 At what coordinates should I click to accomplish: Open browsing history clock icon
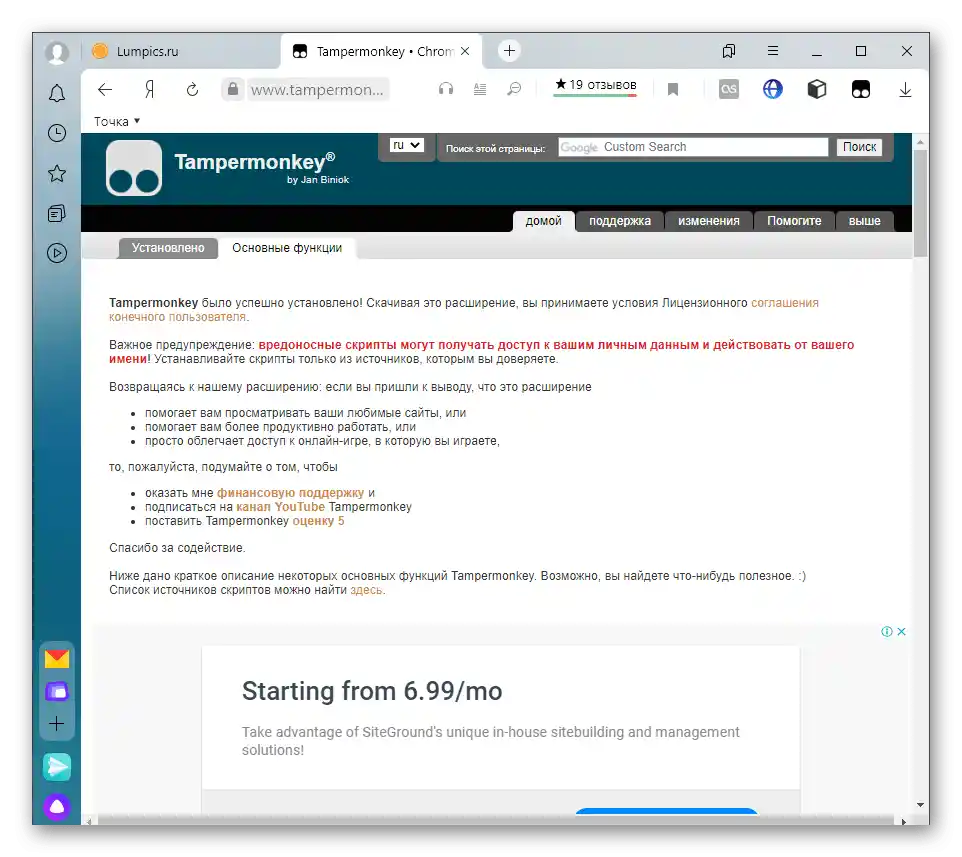(57, 133)
